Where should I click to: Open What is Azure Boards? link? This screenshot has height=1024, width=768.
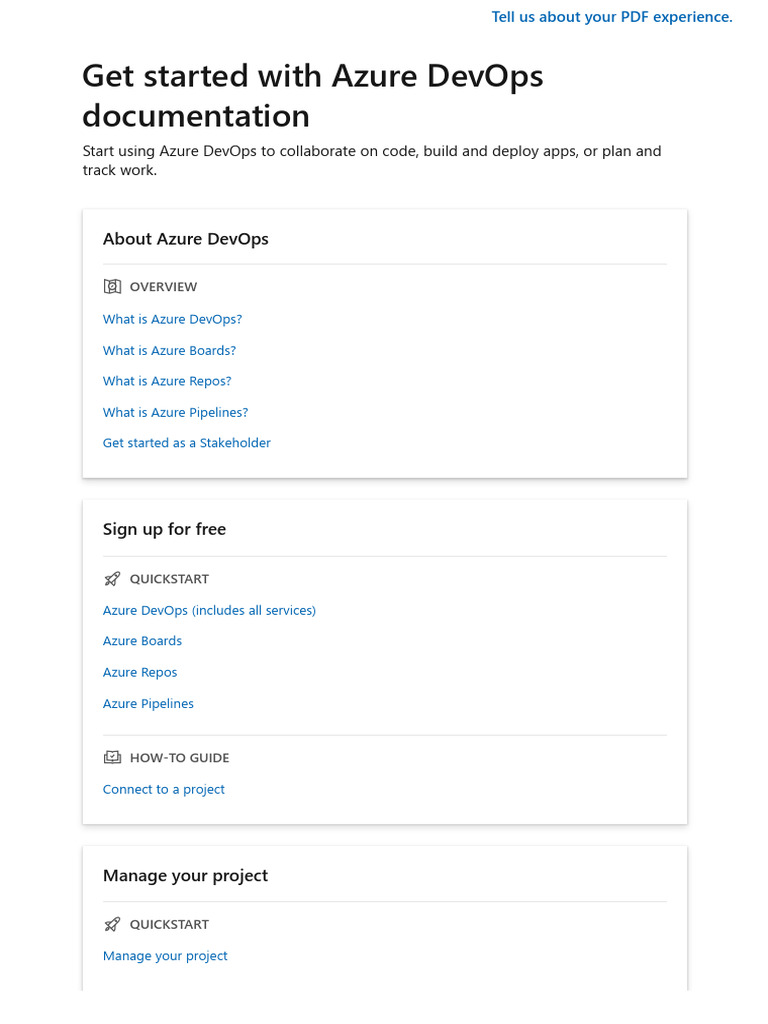pyautogui.click(x=169, y=350)
